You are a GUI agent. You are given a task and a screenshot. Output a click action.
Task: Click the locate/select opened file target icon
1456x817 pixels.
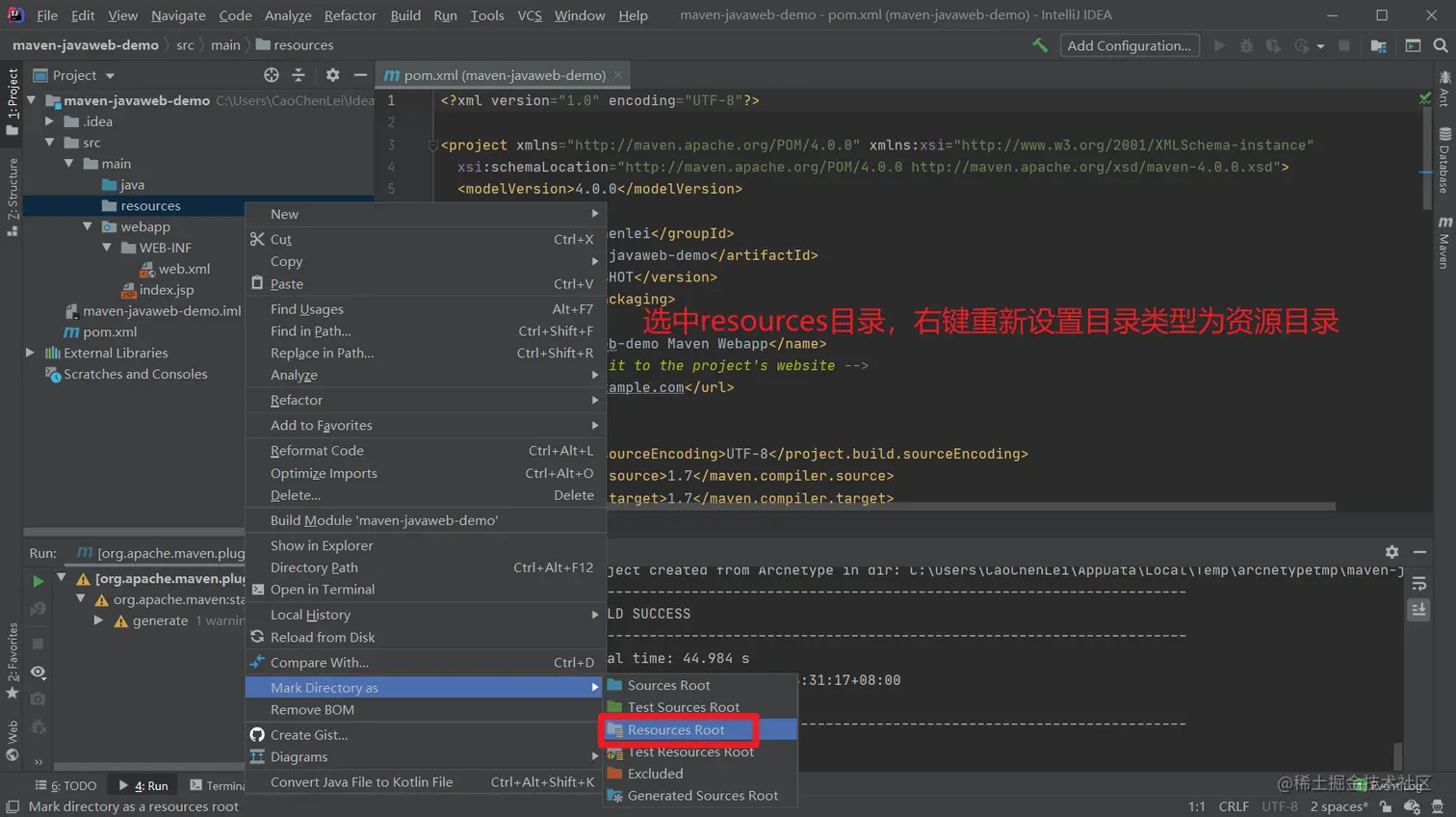(272, 75)
